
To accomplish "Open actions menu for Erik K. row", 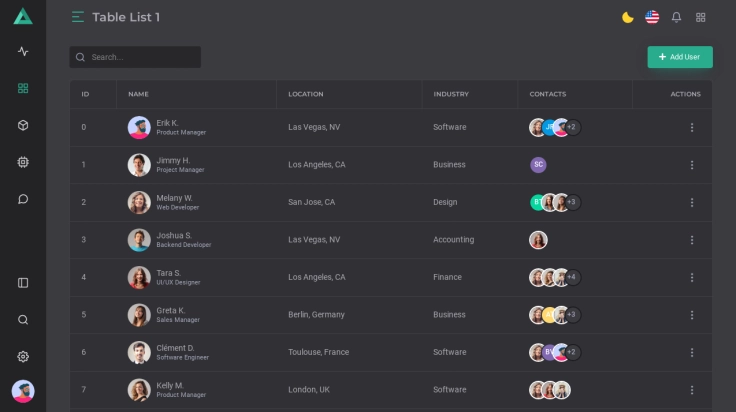I will click(691, 127).
